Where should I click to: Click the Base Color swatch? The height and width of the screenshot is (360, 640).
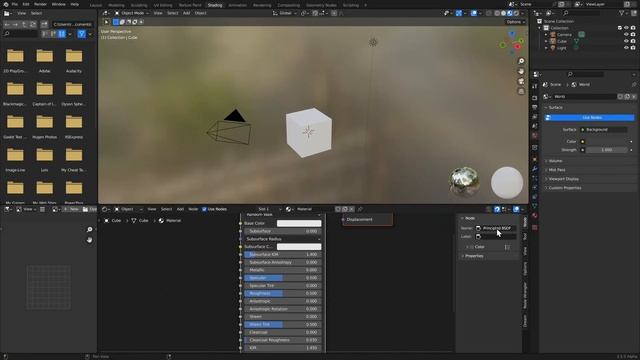[299, 223]
